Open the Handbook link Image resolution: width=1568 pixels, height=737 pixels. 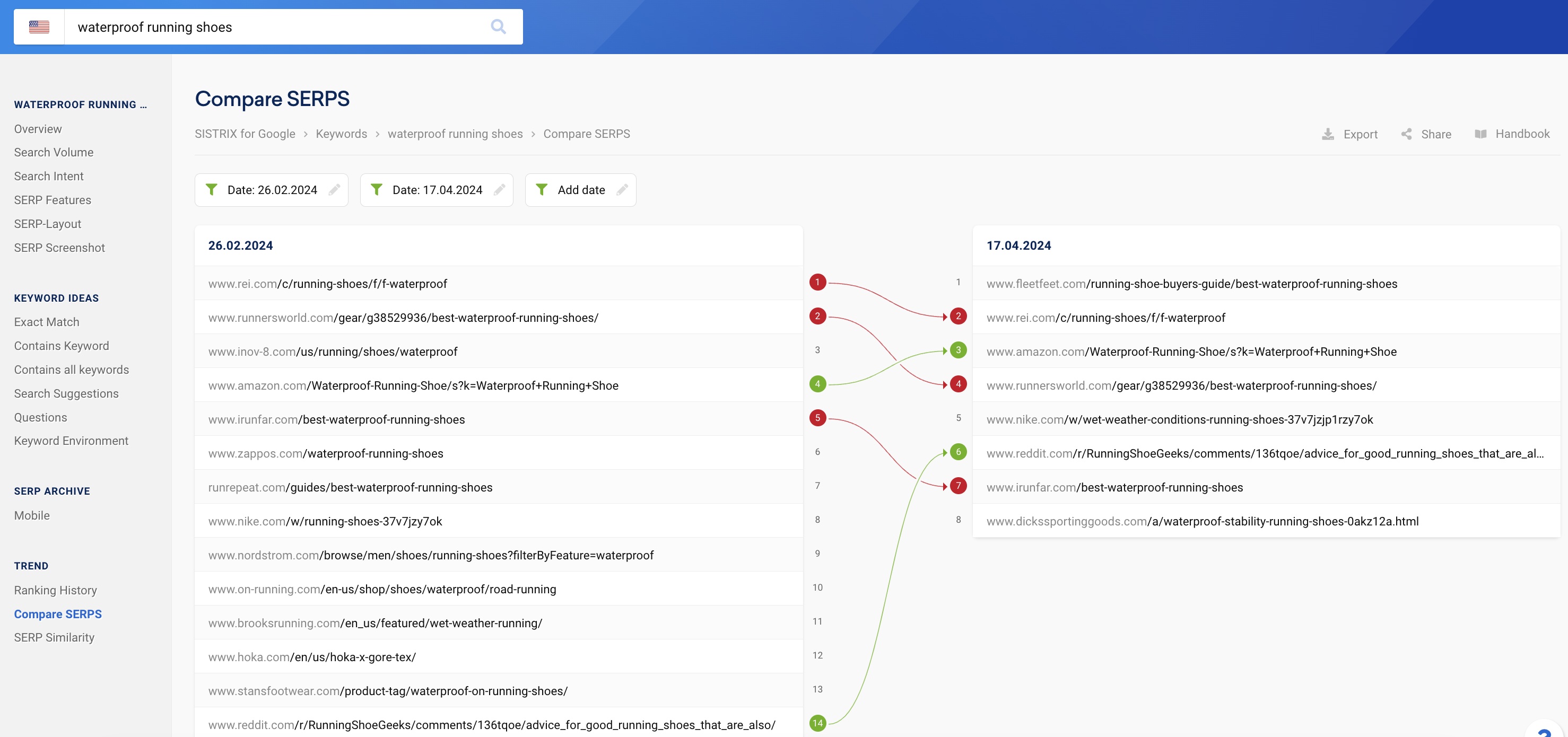1512,134
